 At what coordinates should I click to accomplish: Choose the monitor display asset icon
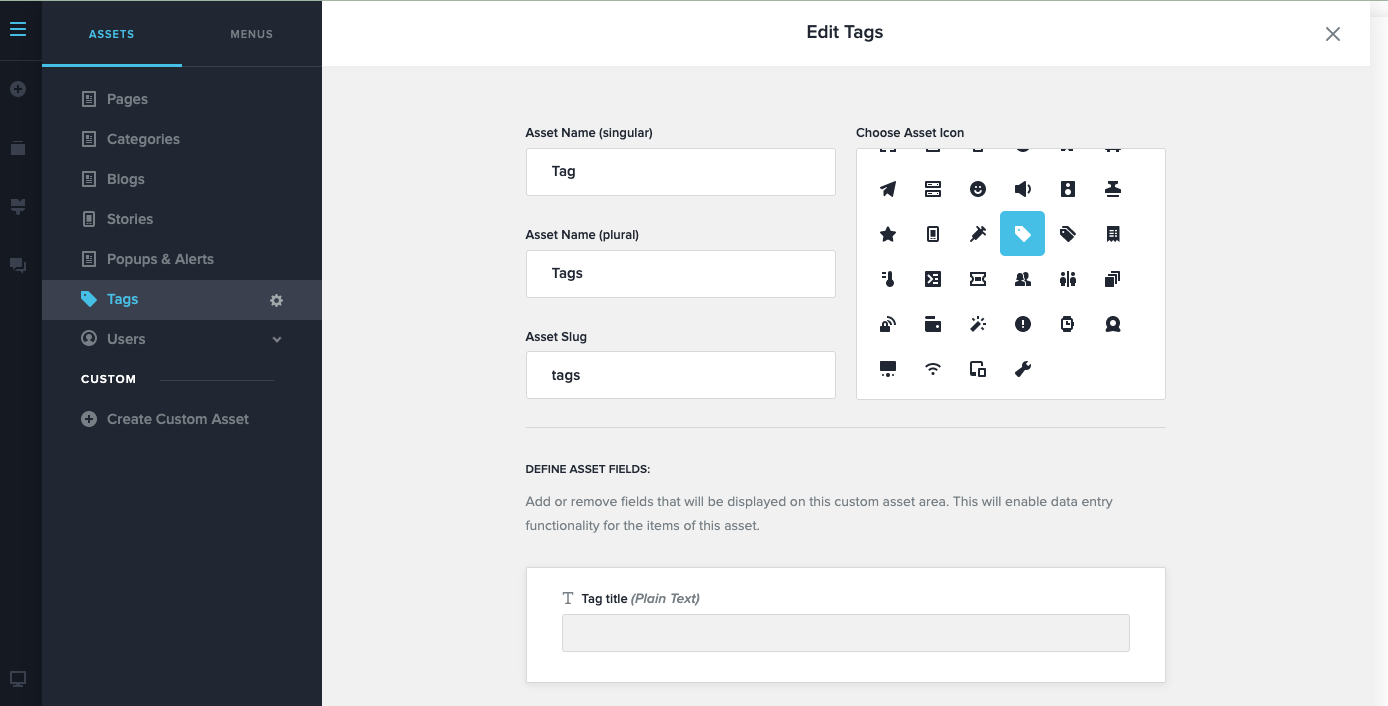pyautogui.click(x=888, y=369)
